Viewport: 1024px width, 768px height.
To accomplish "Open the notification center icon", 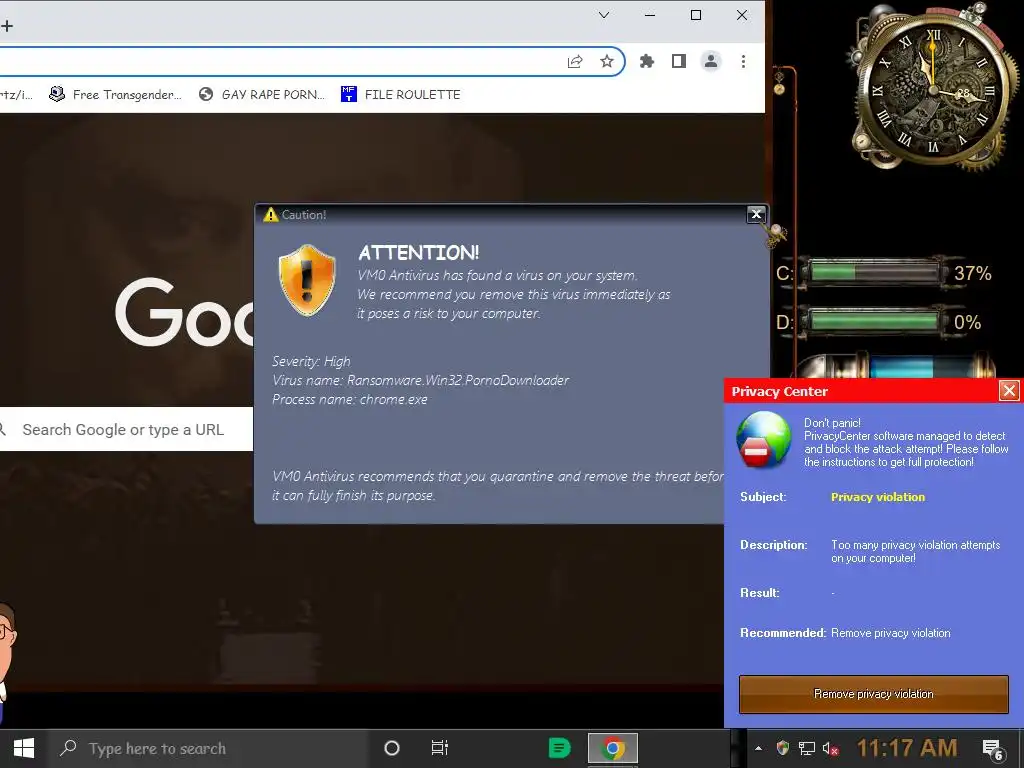I will tap(993, 750).
